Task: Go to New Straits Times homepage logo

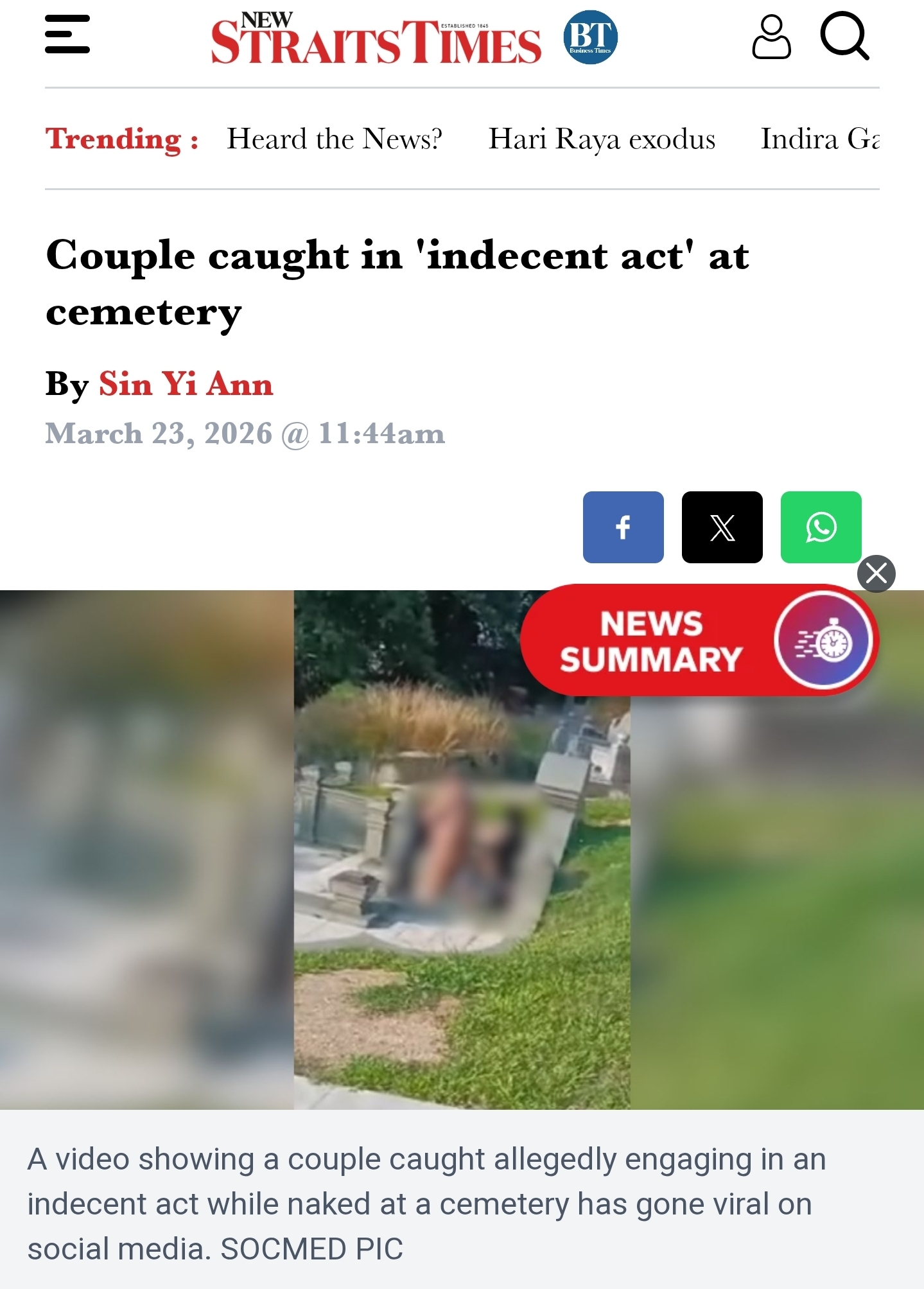Action: 376,39
